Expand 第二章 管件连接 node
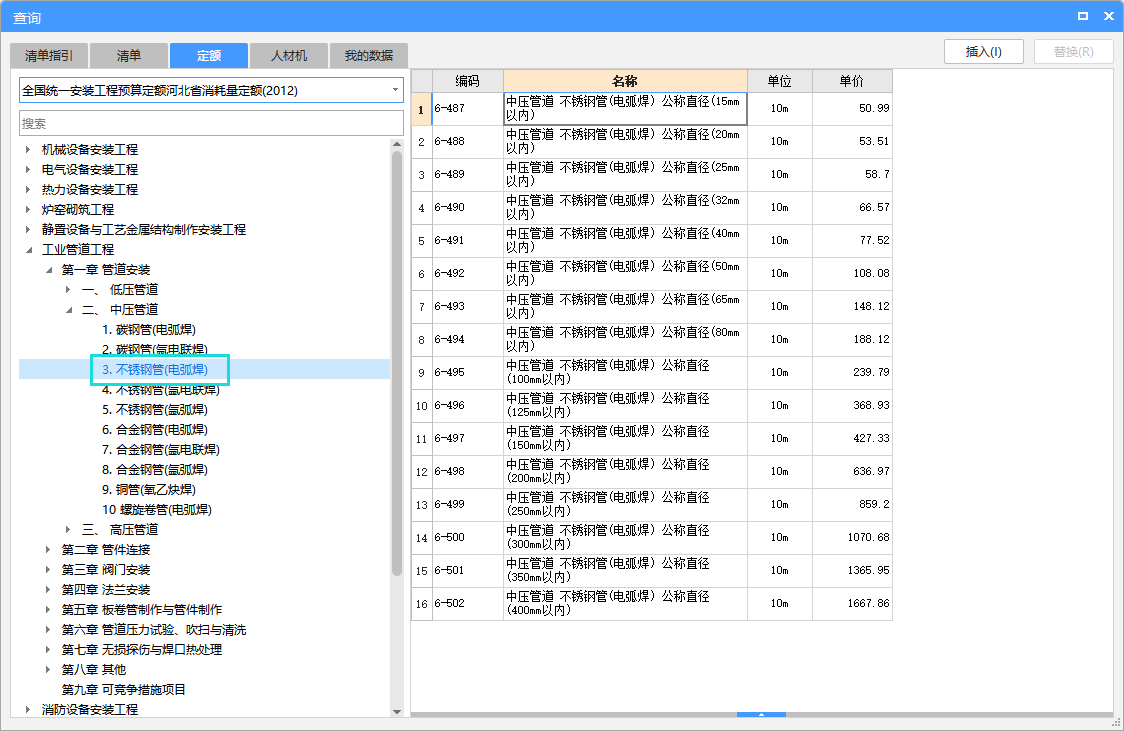 (x=48, y=550)
